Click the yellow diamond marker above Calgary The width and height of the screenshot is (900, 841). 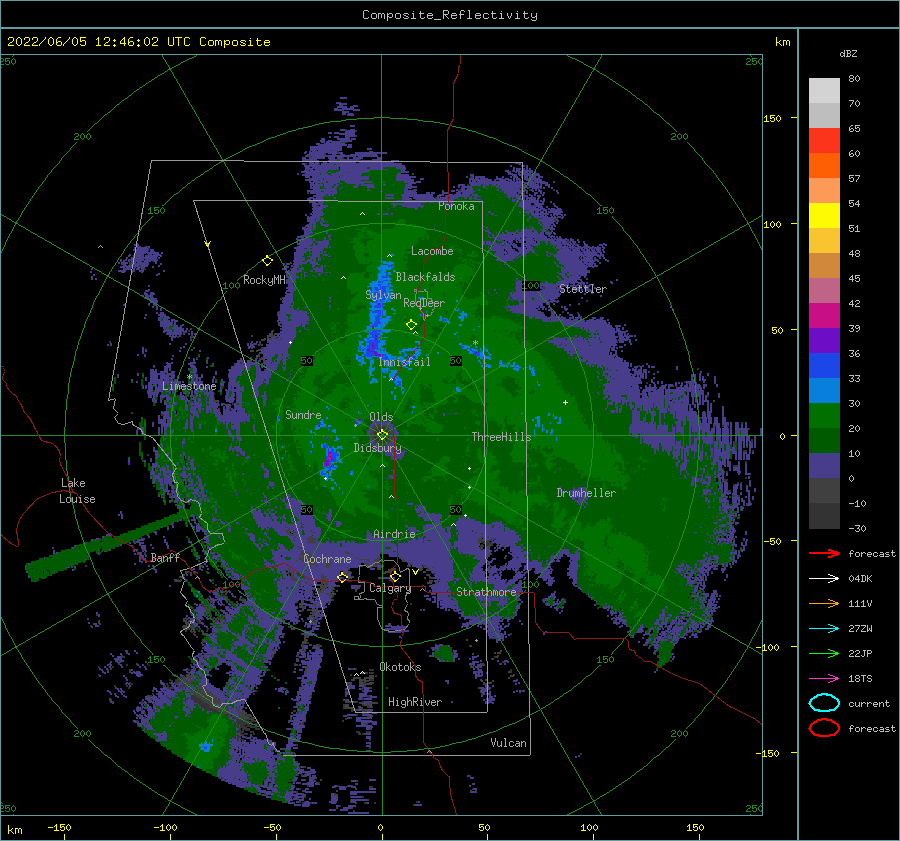point(395,576)
